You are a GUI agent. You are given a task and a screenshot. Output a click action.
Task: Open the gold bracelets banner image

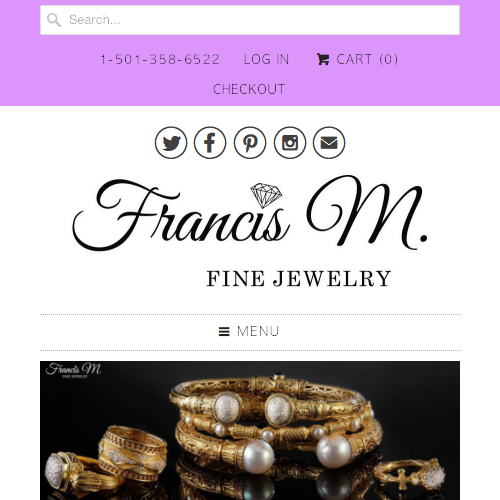[250, 430]
